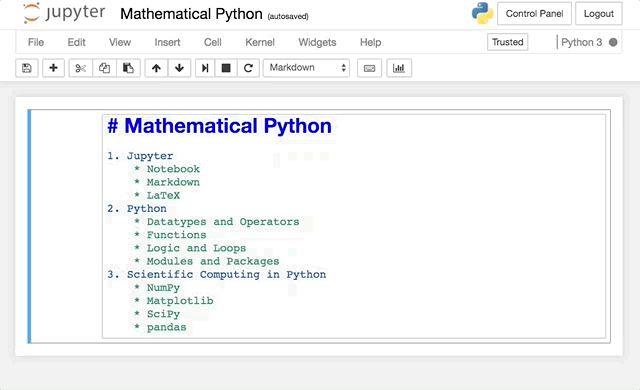
Task: Rename notebook by clicking Mathematical Python title
Action: [x=191, y=14]
